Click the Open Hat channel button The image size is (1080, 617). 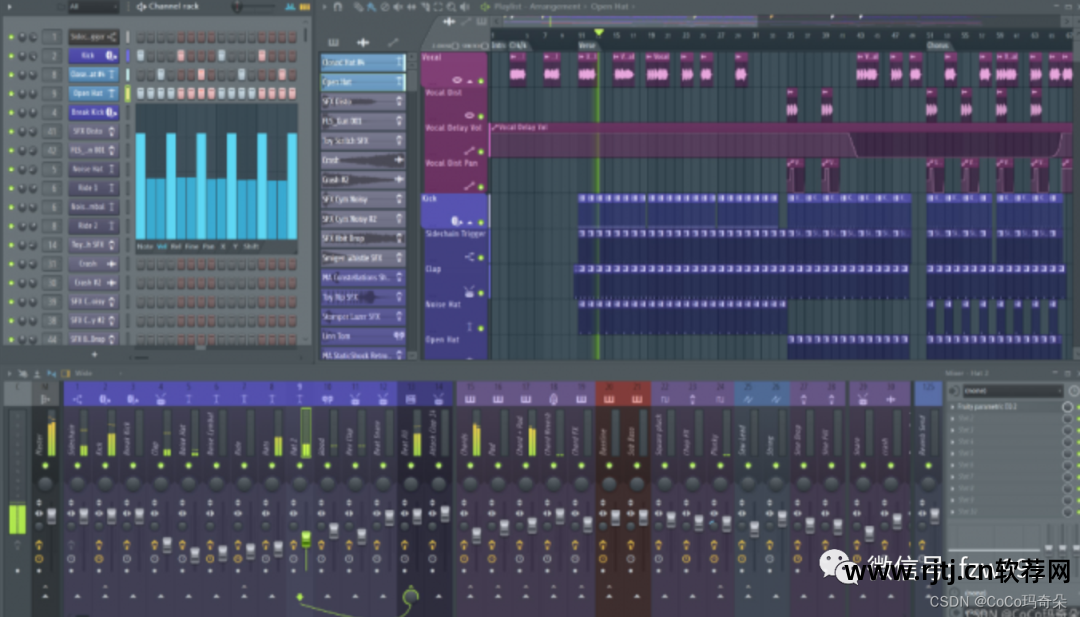88,94
